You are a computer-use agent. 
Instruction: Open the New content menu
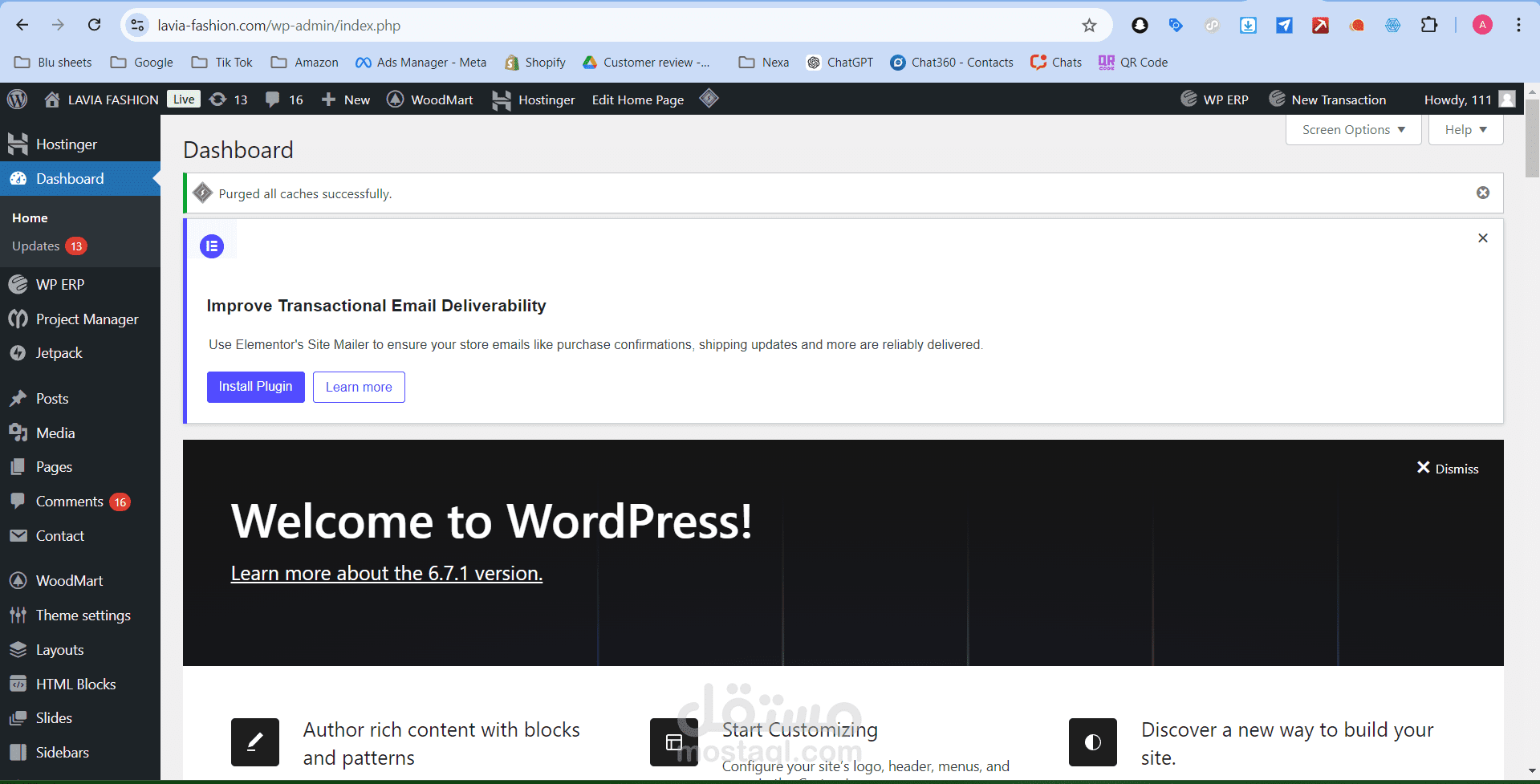[346, 100]
